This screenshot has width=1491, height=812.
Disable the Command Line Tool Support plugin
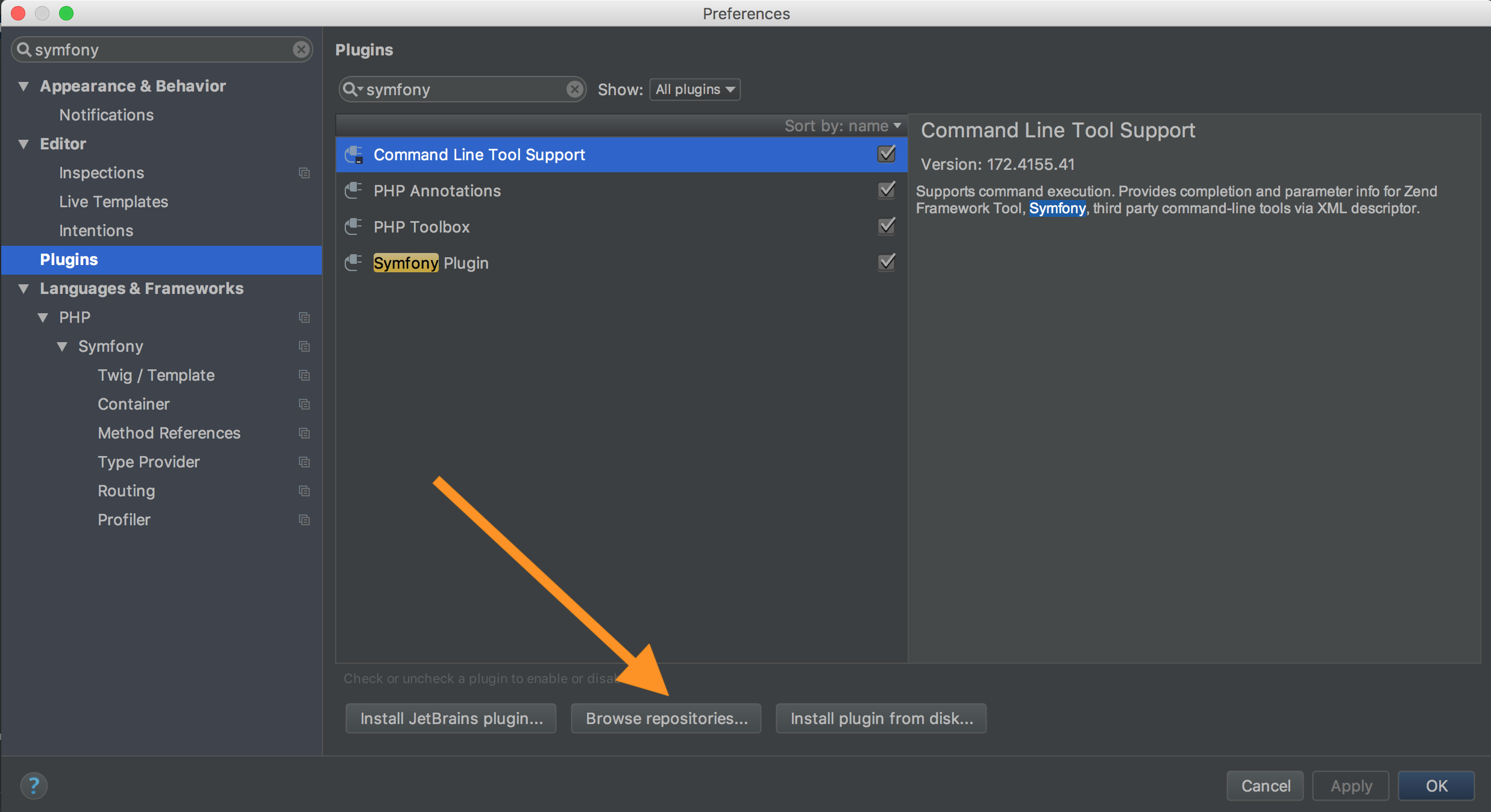(x=886, y=154)
